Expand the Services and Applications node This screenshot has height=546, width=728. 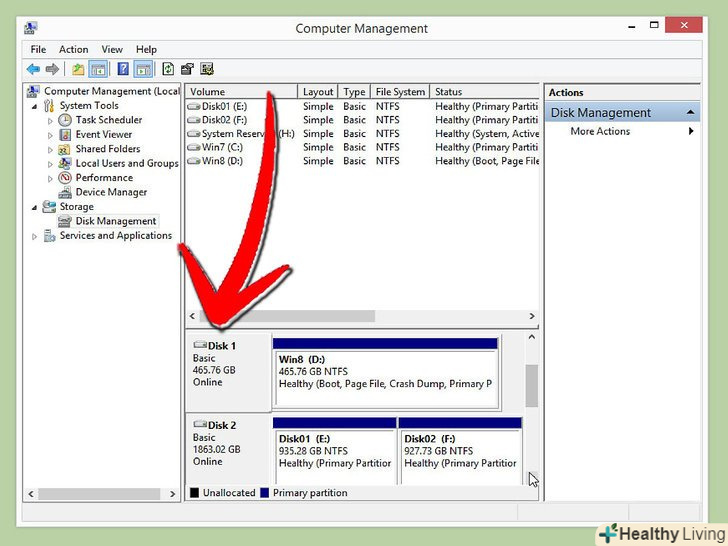(x=34, y=237)
